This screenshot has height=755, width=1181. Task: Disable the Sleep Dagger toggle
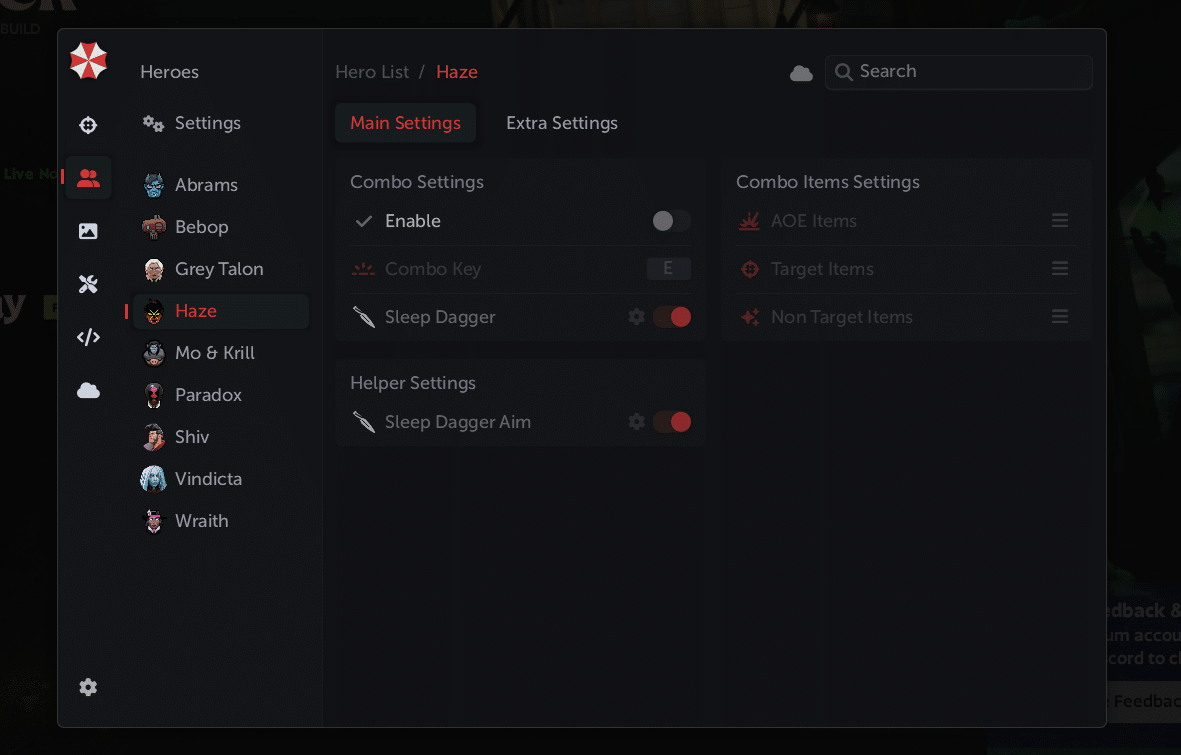click(x=671, y=317)
